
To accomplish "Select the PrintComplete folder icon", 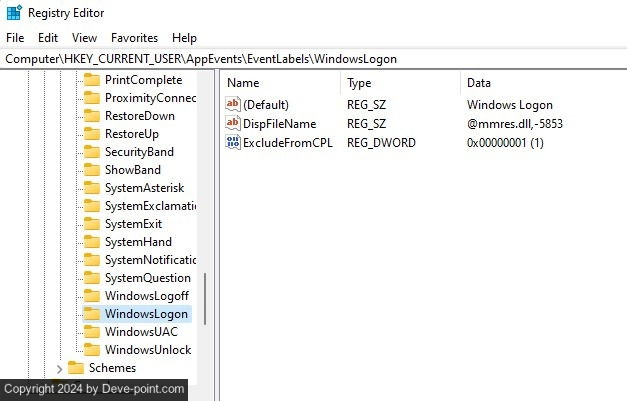I will 92,80.
